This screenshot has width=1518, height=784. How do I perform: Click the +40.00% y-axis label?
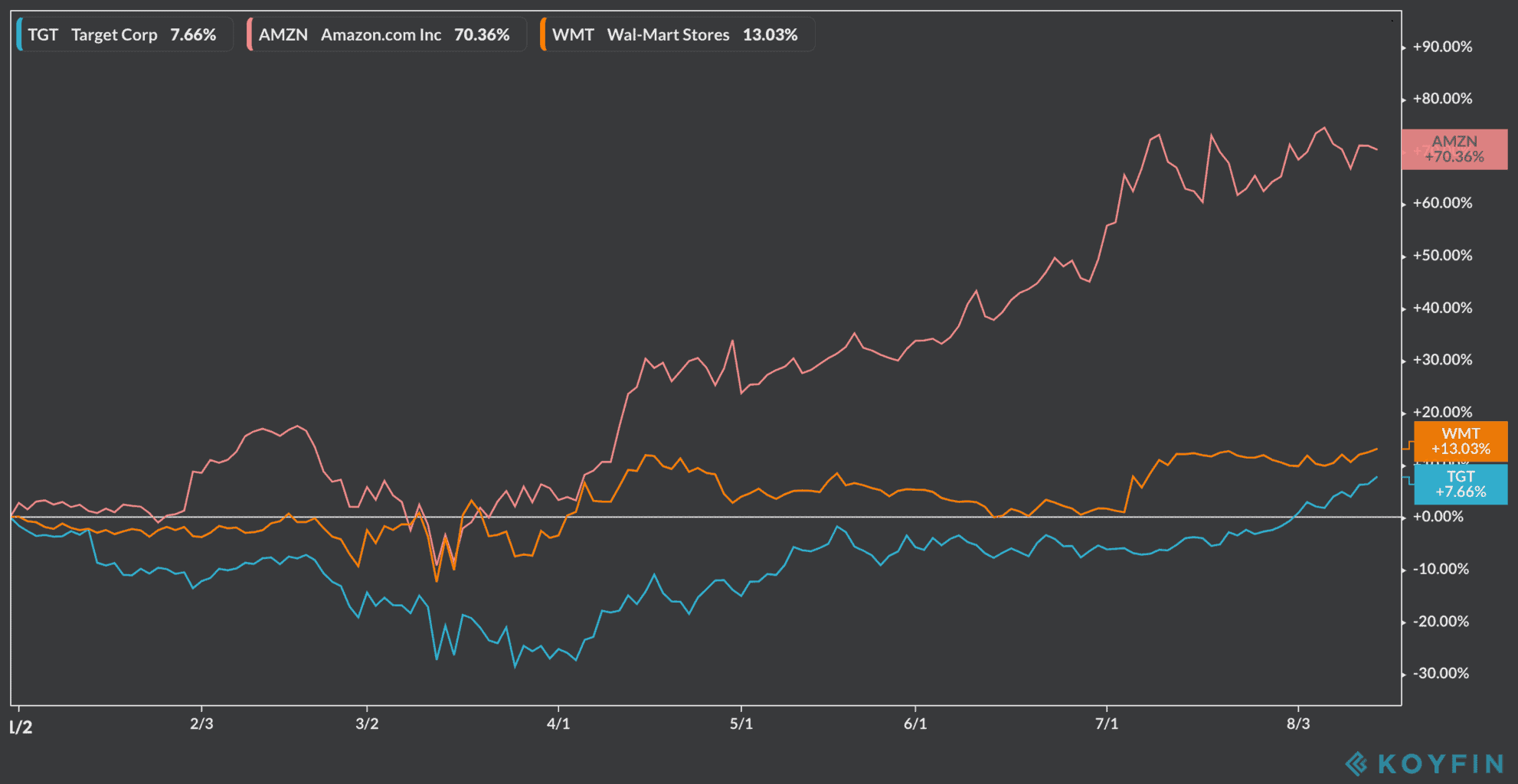pos(1442,308)
